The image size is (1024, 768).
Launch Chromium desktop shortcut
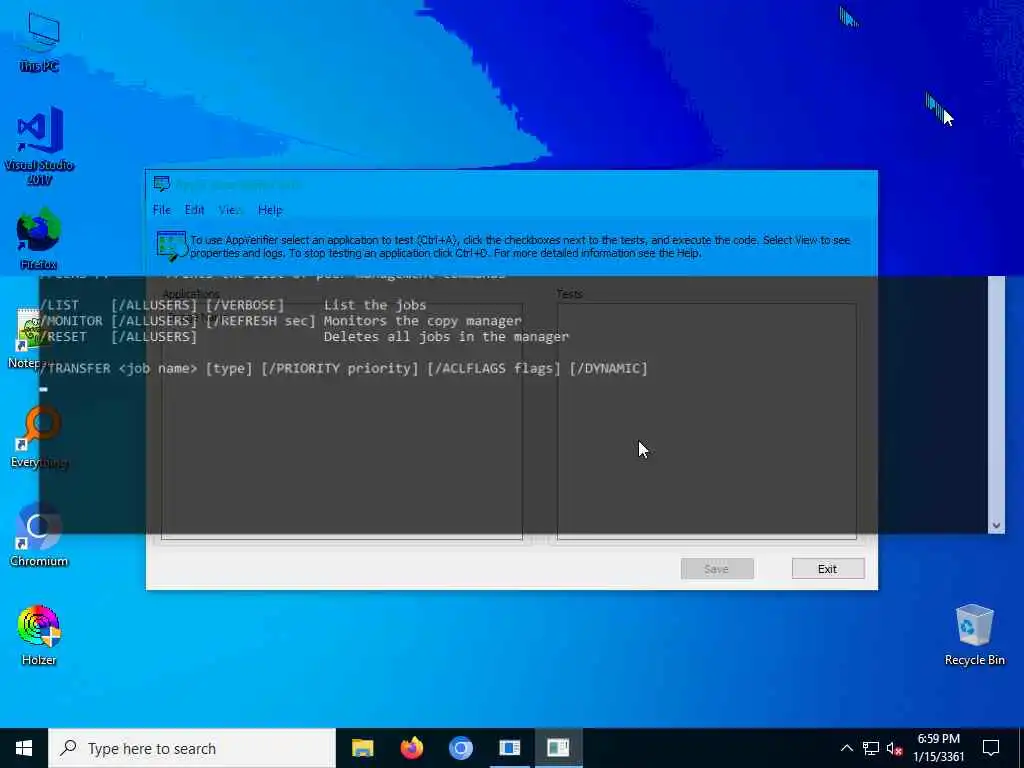pyautogui.click(x=39, y=536)
